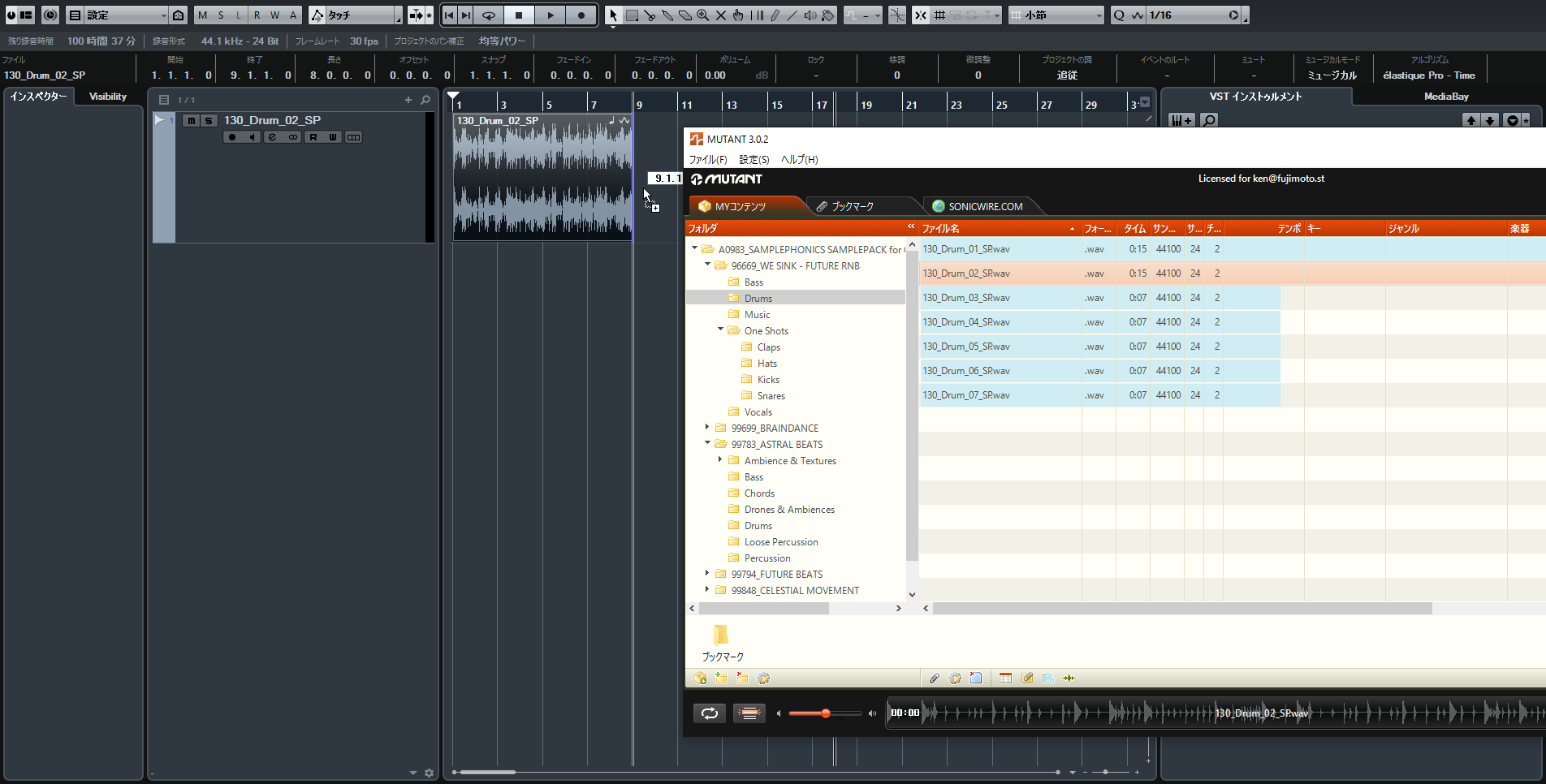
Task: Select the Range Selection tool
Action: click(x=632, y=15)
